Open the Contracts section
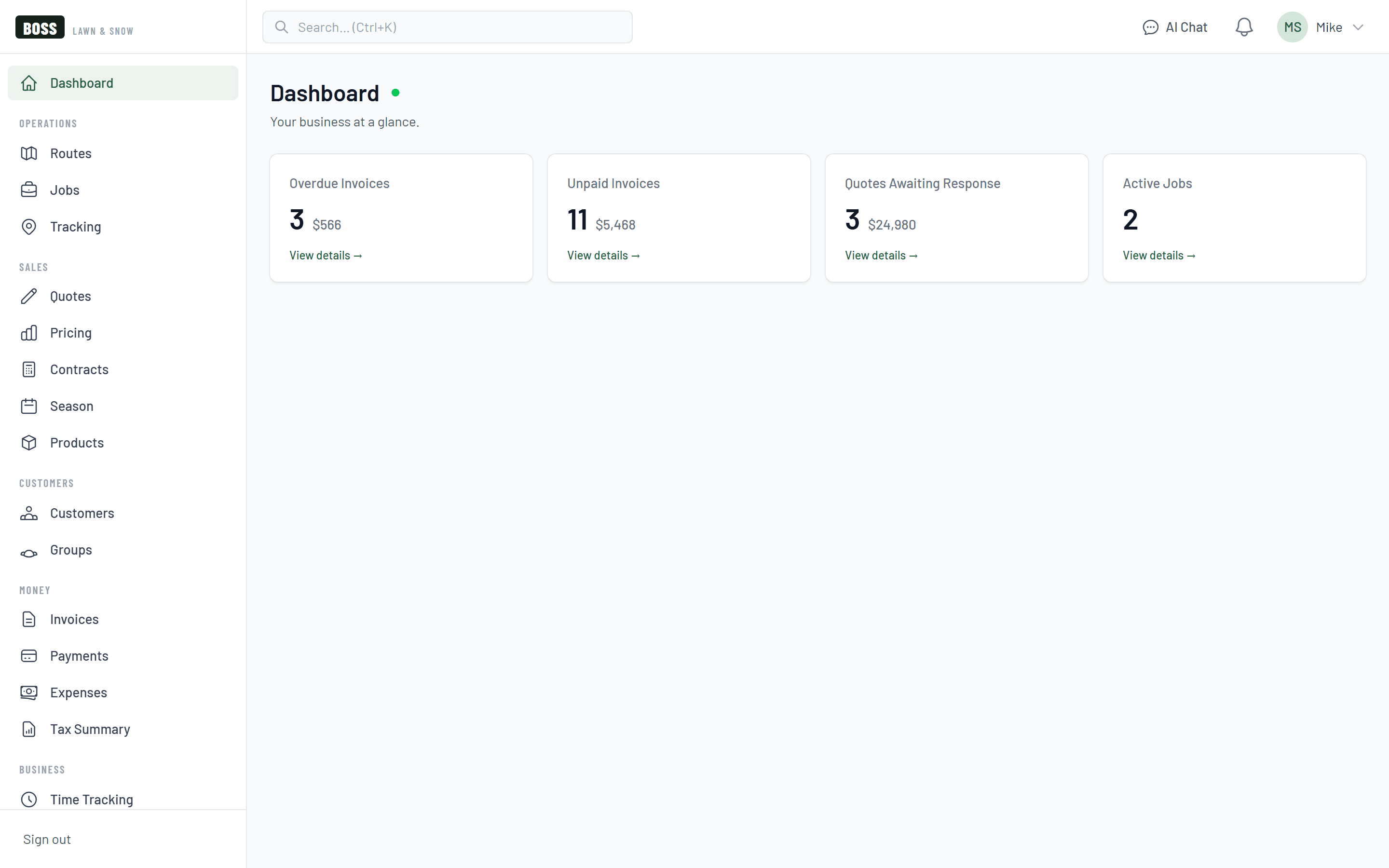The width and height of the screenshot is (1389, 868). point(123,370)
